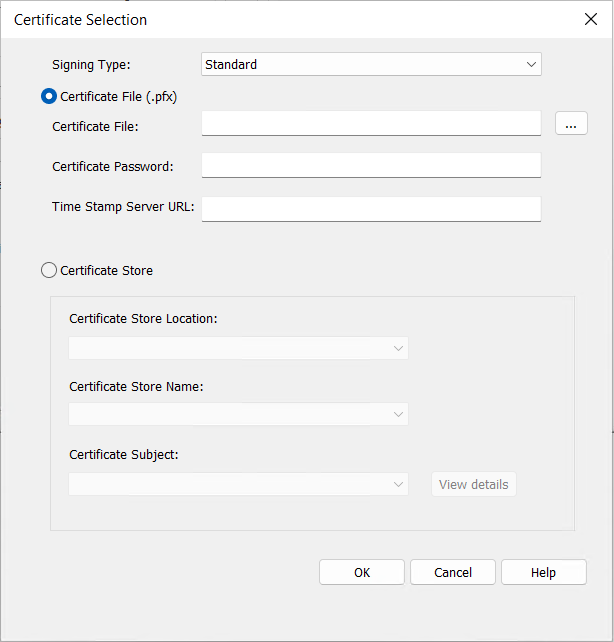Click the Certificate File path input field
The height and width of the screenshot is (642, 614).
[371, 123]
